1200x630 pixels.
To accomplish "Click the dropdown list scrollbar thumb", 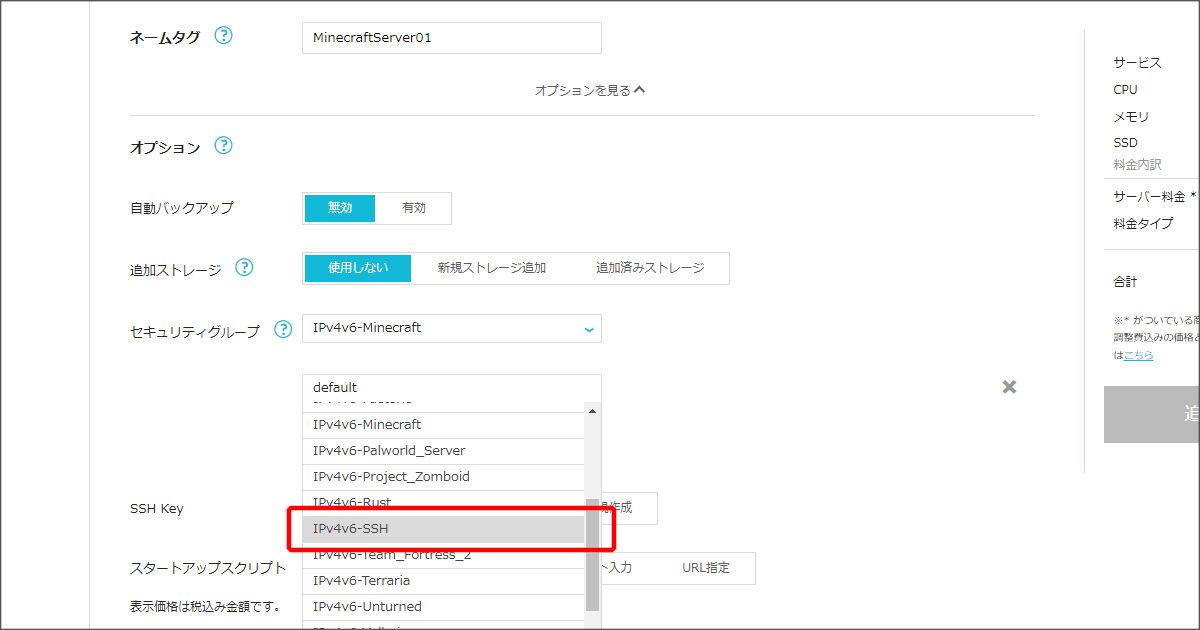I will [x=592, y=554].
